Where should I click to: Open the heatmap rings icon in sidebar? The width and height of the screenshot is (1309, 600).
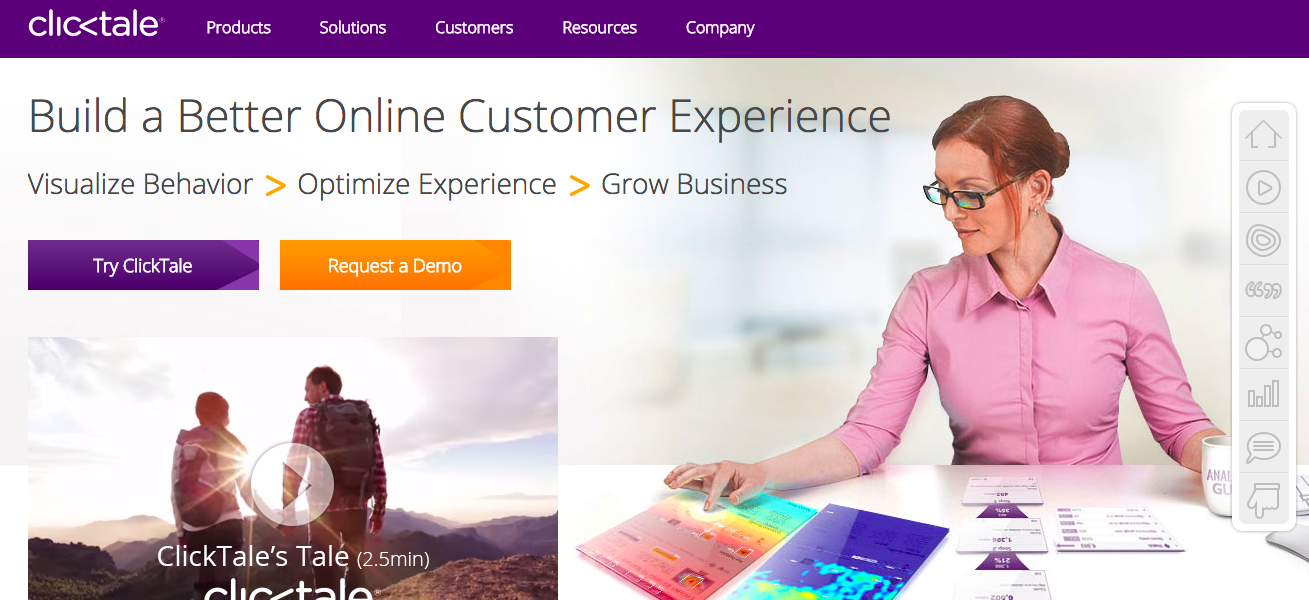tap(1263, 239)
